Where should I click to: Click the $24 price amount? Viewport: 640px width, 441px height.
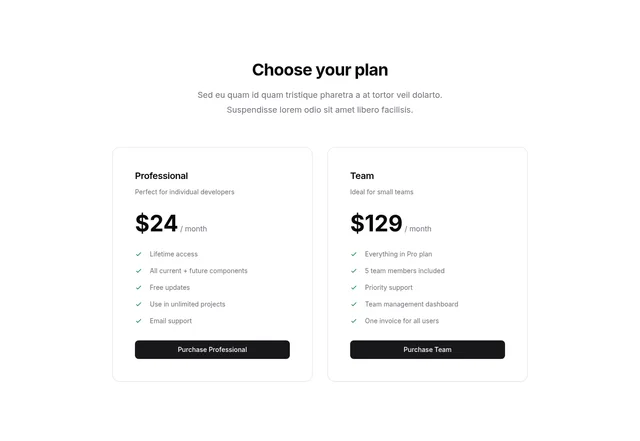[x=156, y=224]
